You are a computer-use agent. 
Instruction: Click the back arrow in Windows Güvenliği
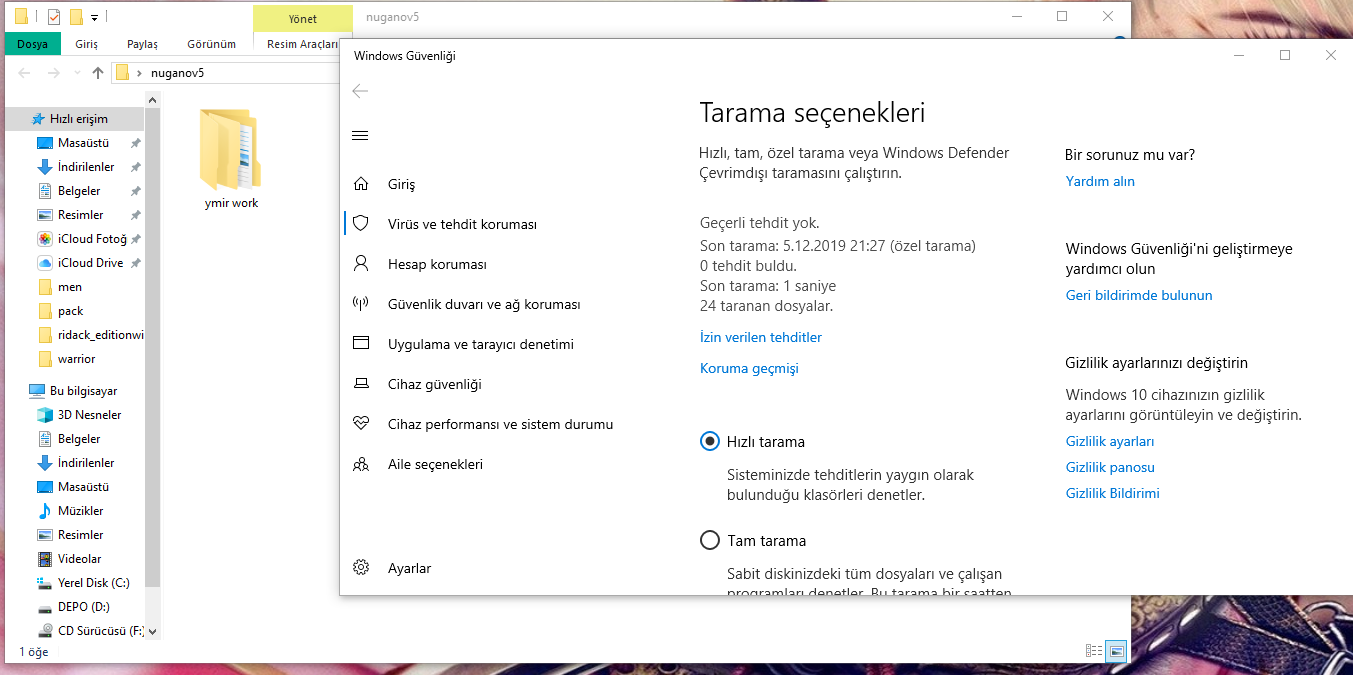[361, 91]
